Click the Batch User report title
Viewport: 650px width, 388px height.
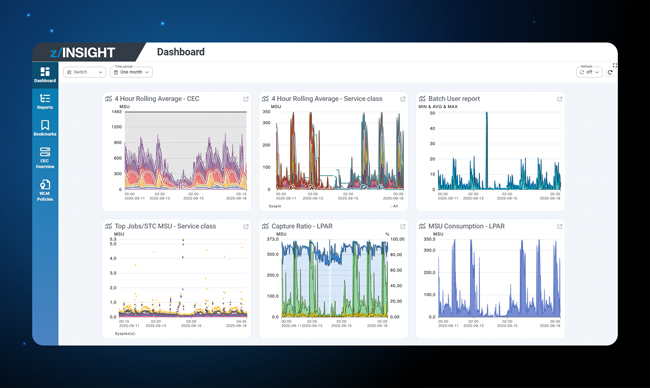pyautogui.click(x=454, y=99)
